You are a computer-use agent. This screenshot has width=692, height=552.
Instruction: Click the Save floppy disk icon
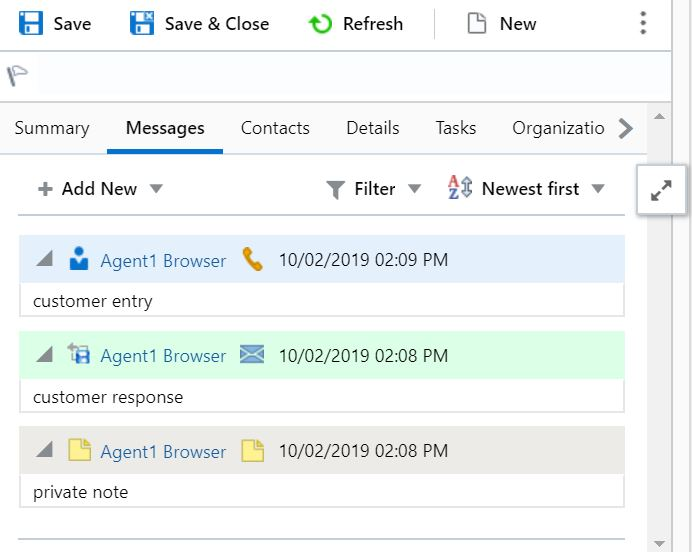(x=31, y=23)
